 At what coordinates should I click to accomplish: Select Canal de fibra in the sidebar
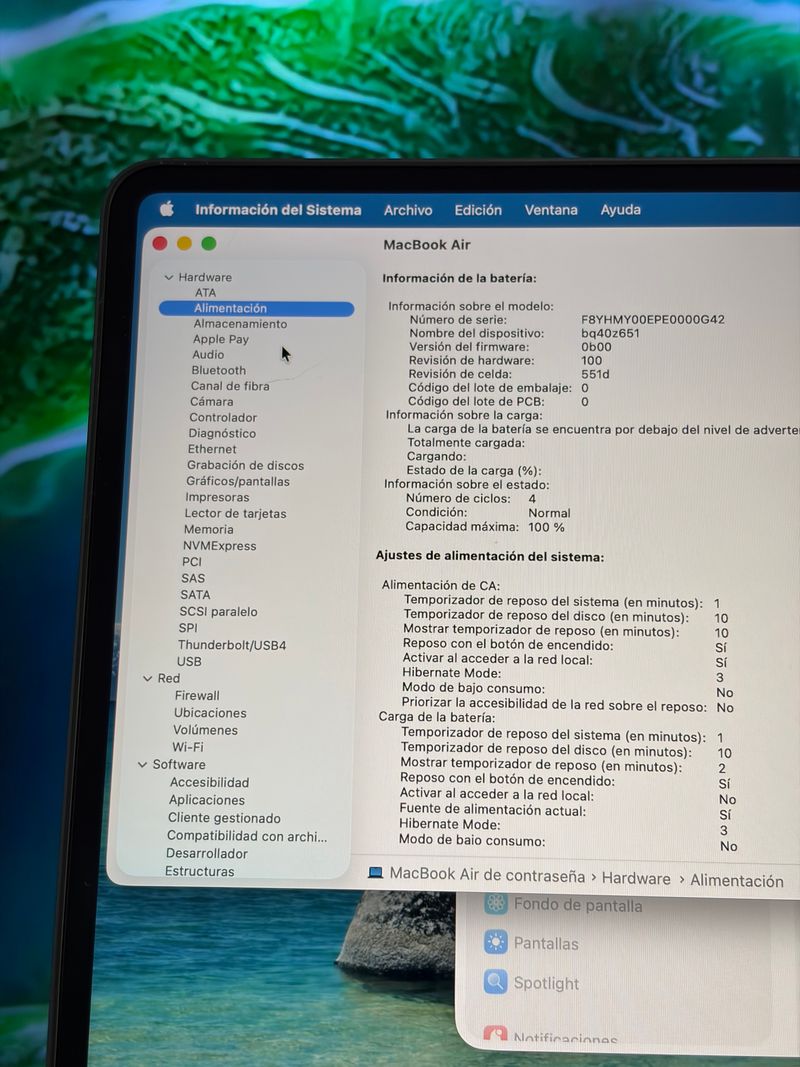(230, 386)
